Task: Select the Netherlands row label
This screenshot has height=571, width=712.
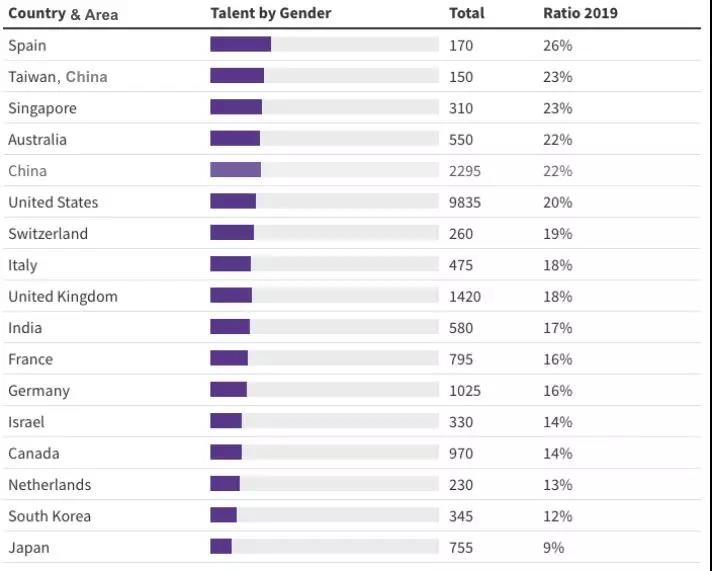Action: pos(49,485)
